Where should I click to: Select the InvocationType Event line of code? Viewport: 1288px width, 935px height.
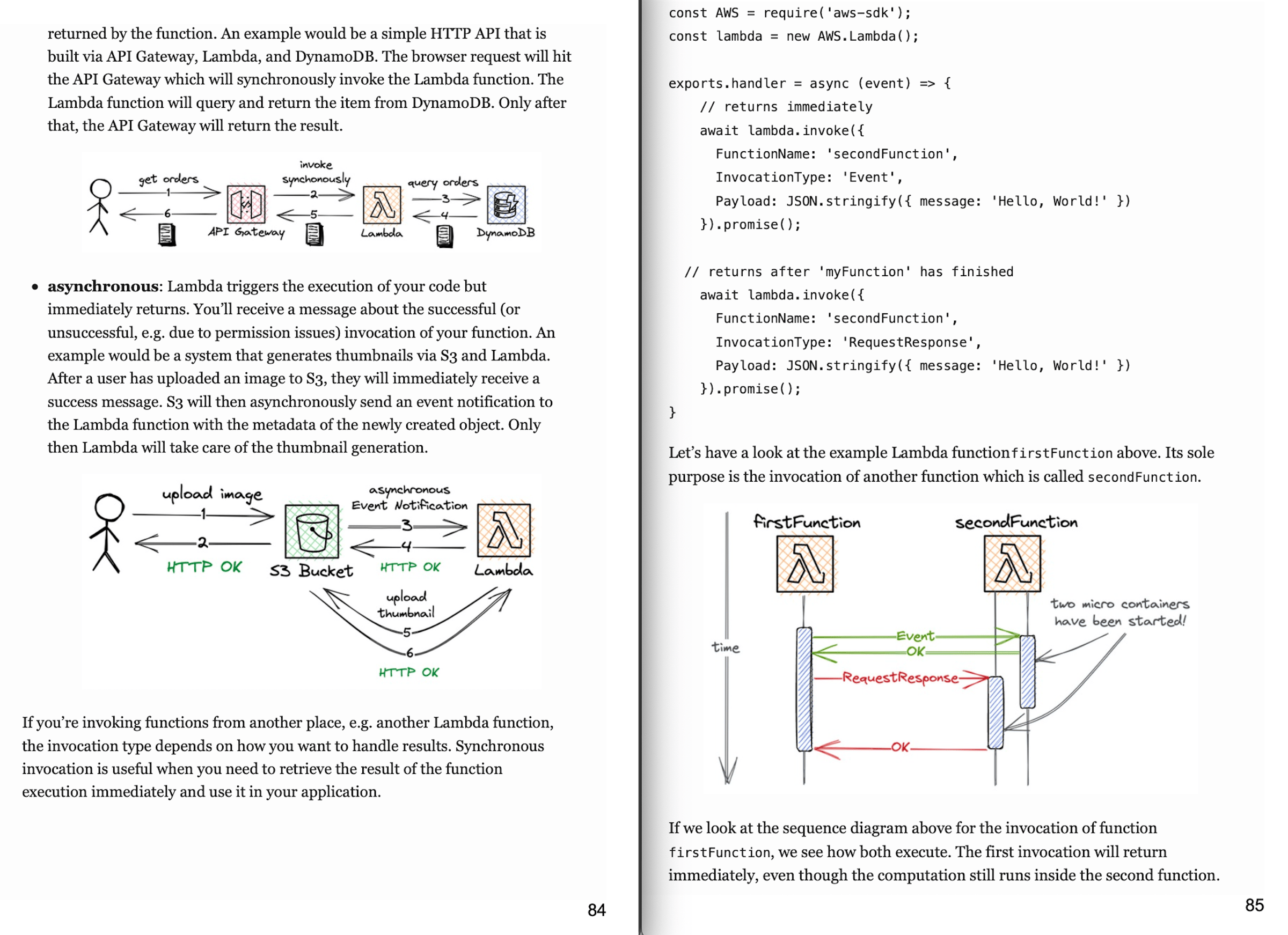pos(808,177)
